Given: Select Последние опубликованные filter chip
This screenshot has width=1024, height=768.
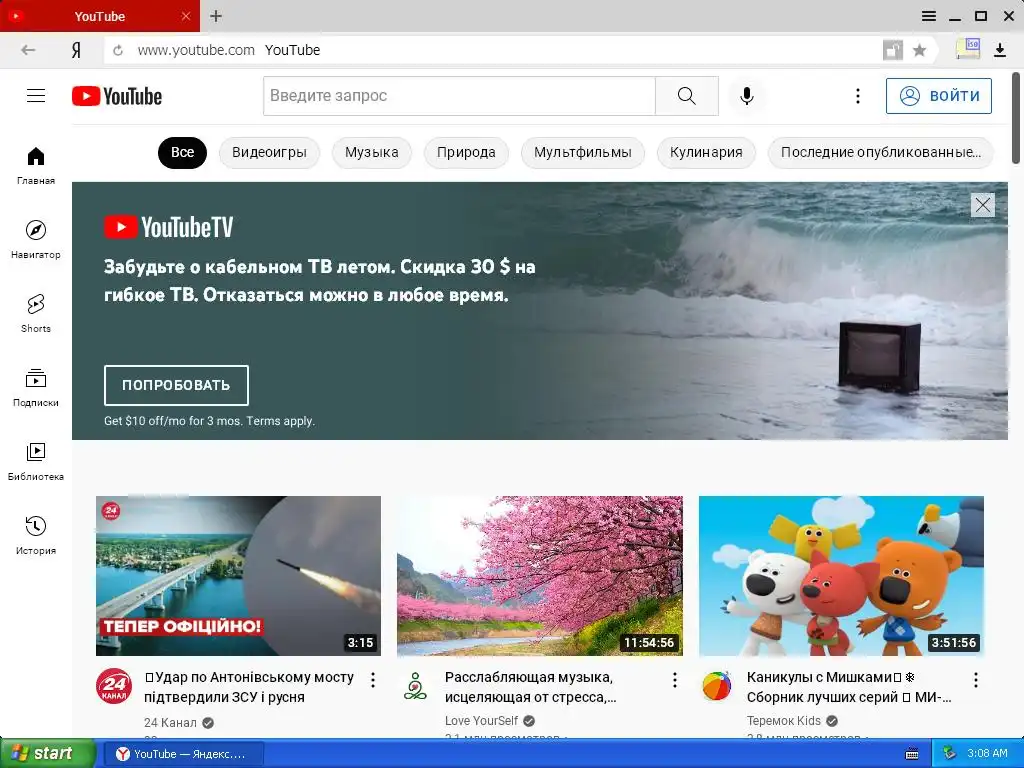Looking at the screenshot, I should click(x=880, y=153).
